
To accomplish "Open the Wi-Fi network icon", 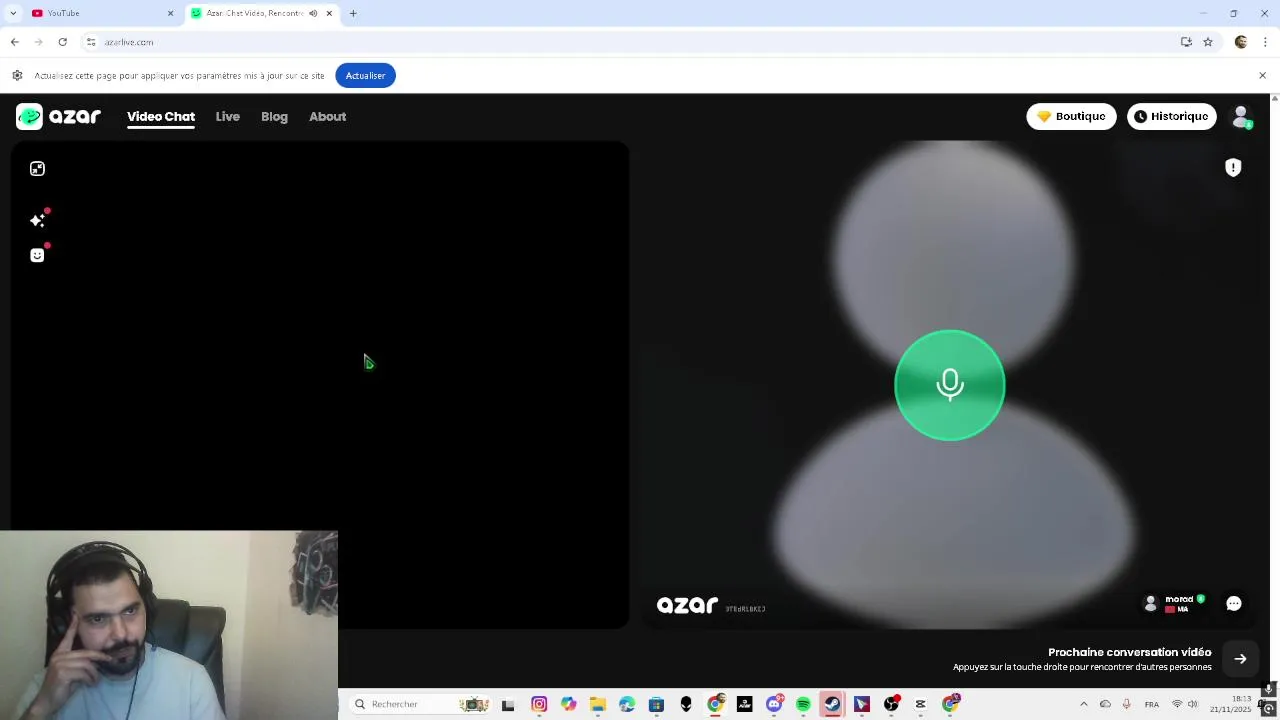I will [x=1177, y=704].
